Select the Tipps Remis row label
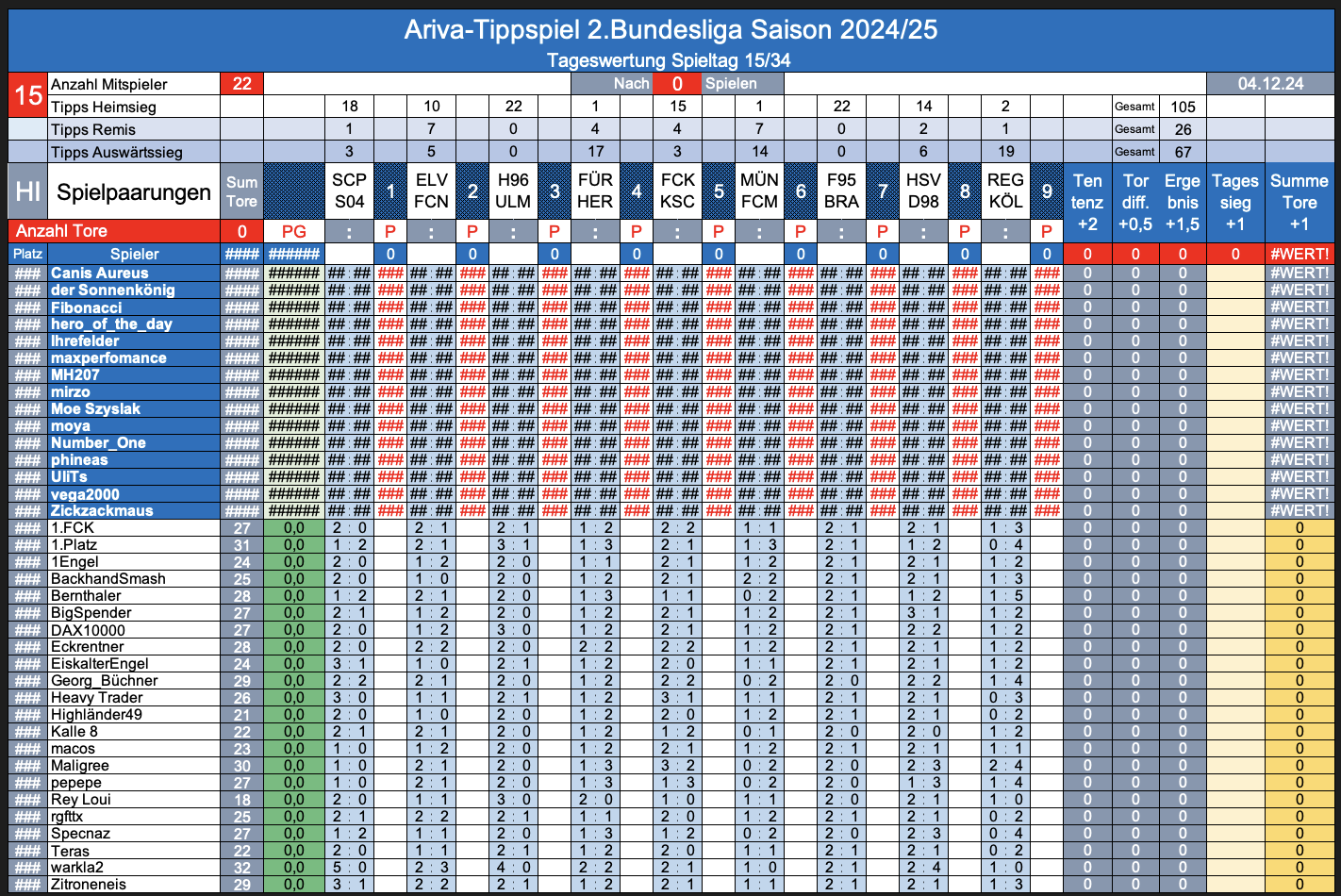 93,129
